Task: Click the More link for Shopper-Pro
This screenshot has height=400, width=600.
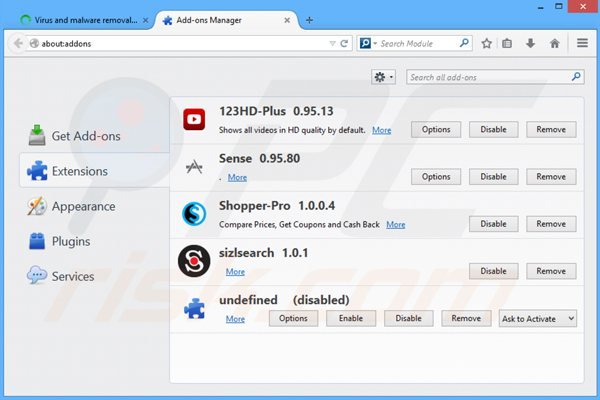Action: pyautogui.click(x=396, y=225)
